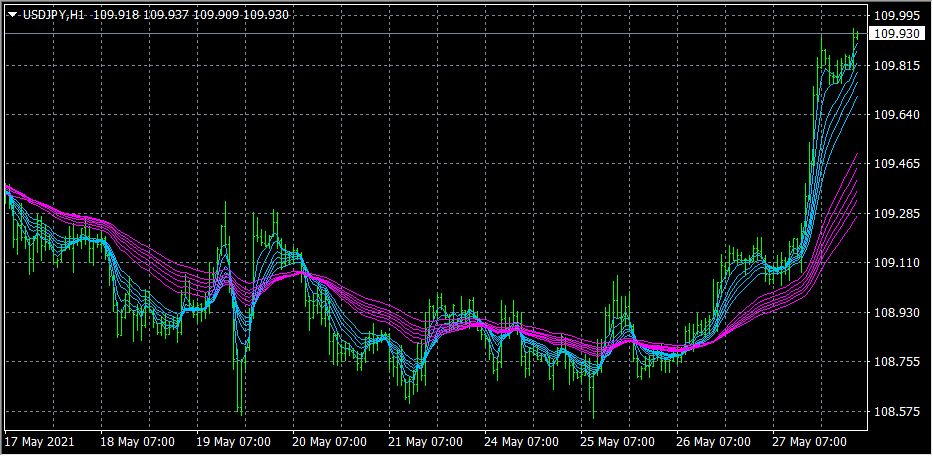Click the 18 May 07:00 time label

(137, 442)
